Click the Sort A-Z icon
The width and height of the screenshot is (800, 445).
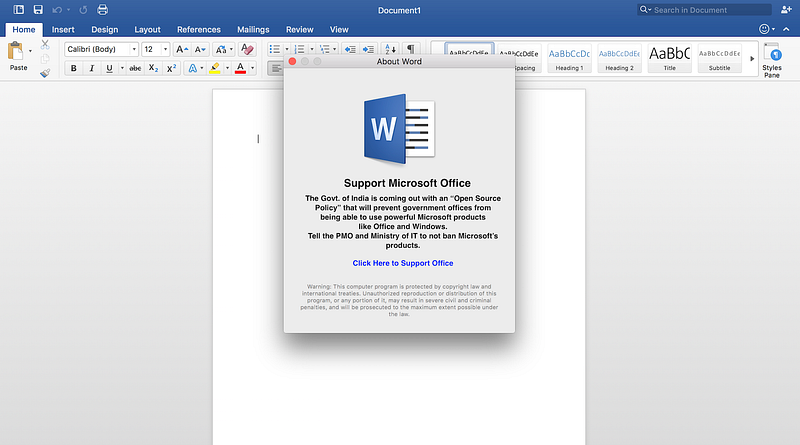coord(390,50)
